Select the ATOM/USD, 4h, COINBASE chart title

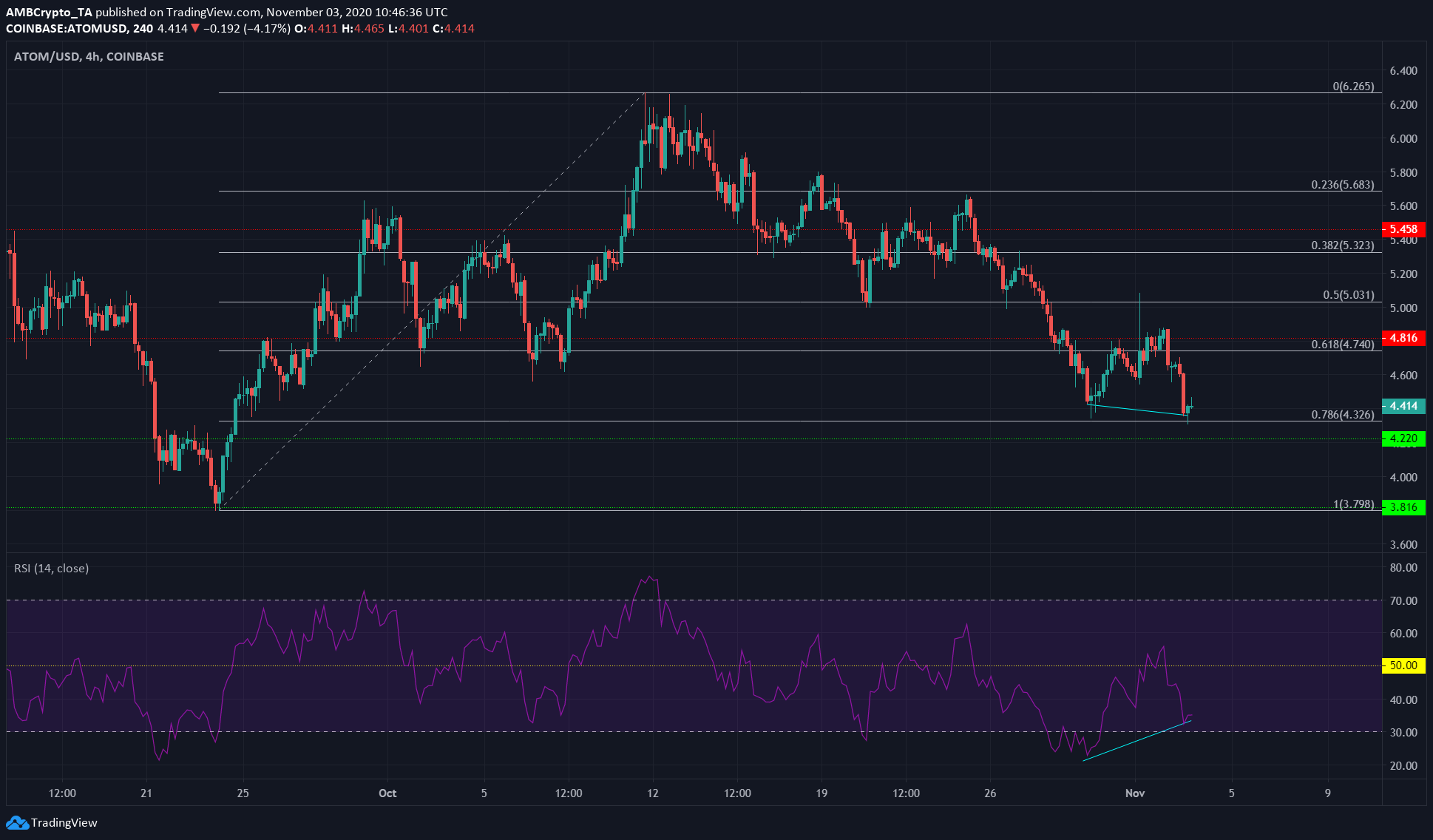(x=89, y=56)
